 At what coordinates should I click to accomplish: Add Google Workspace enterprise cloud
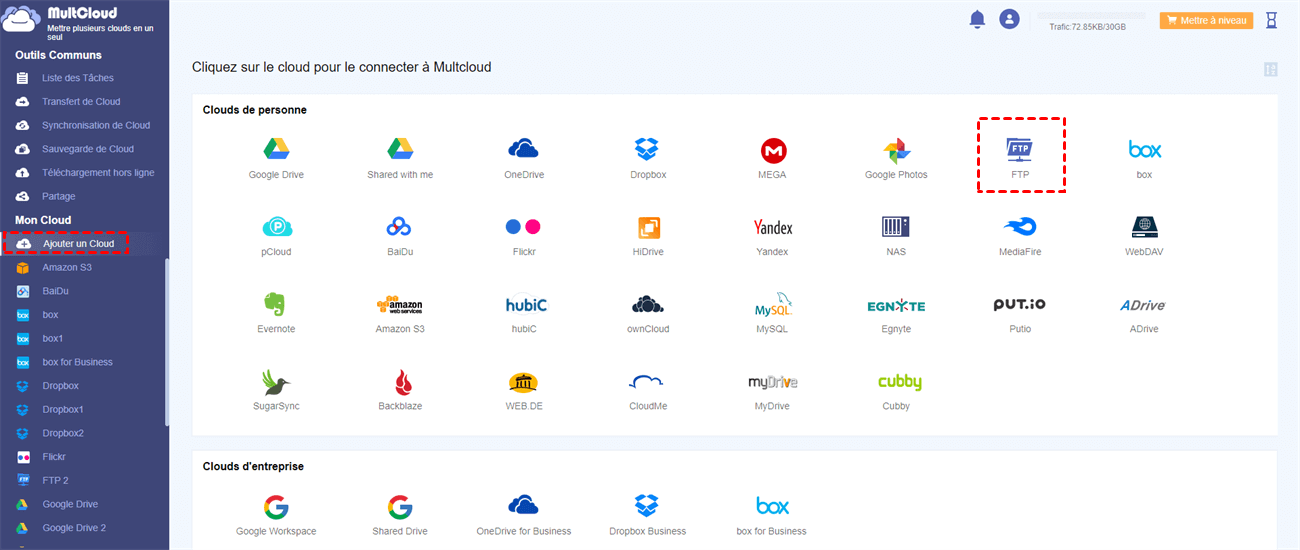[x=276, y=515]
